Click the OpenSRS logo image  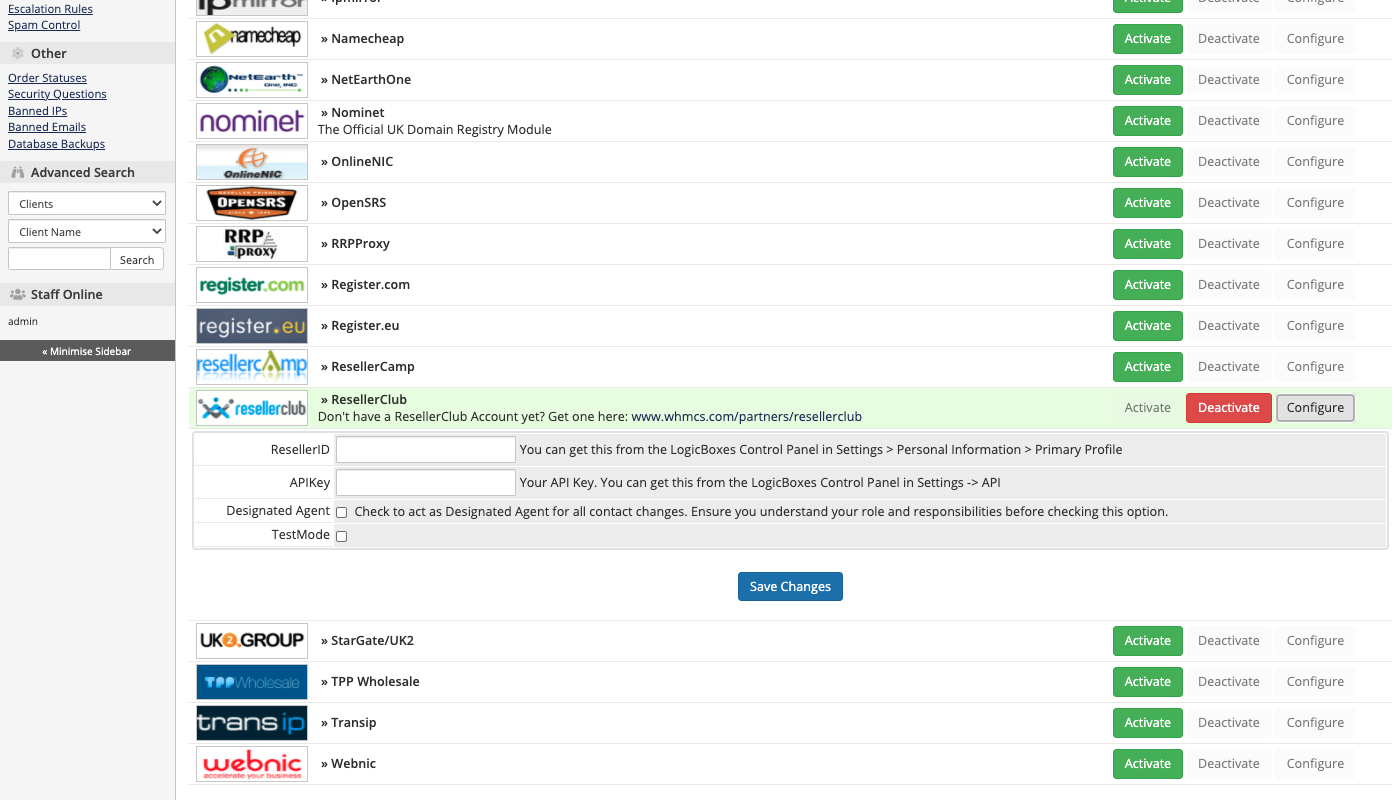[x=251, y=203]
